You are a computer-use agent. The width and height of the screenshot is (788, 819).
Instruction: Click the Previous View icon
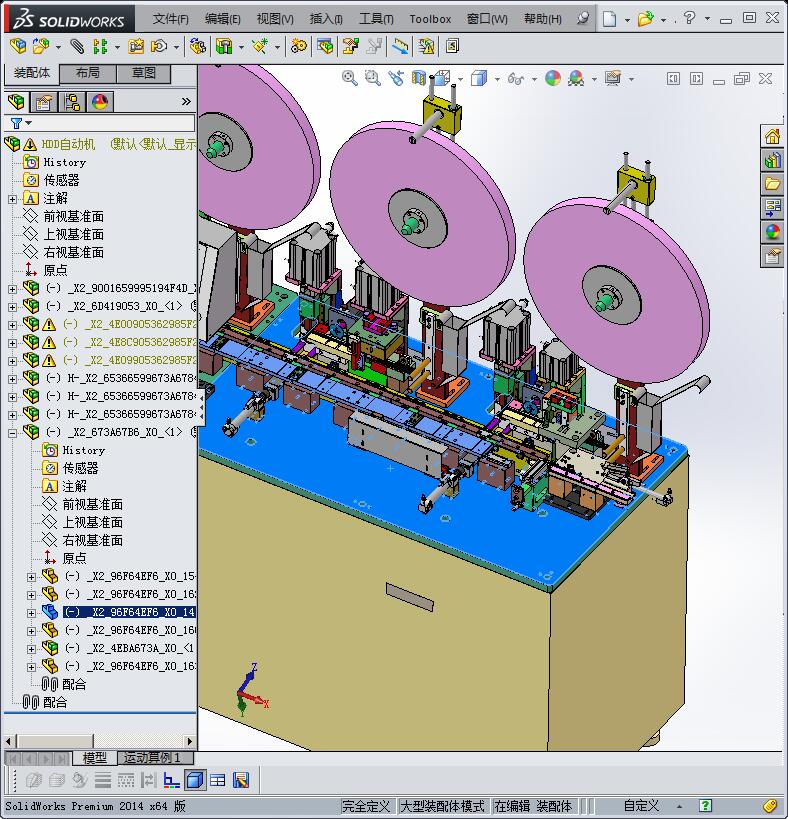(396, 78)
